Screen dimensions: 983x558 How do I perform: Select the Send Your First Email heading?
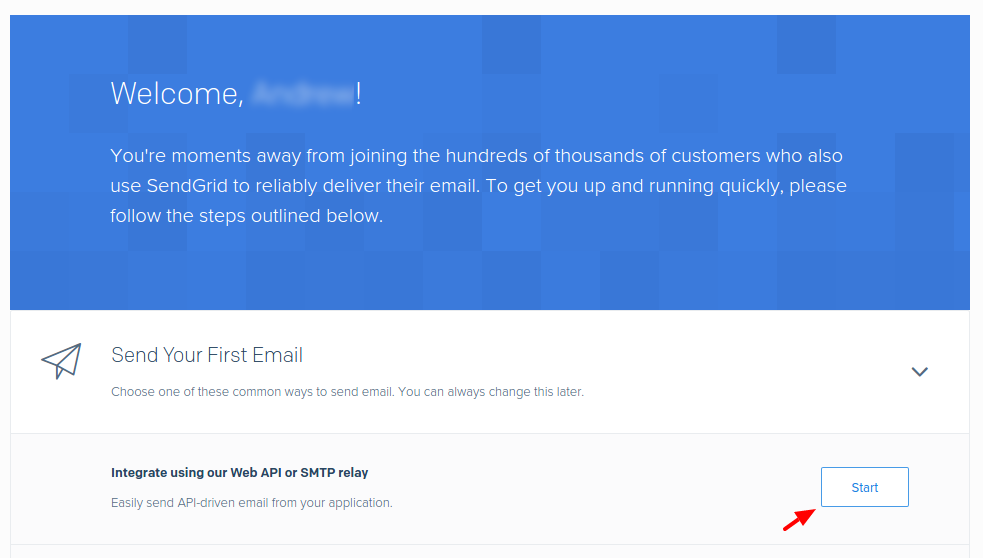click(x=207, y=355)
